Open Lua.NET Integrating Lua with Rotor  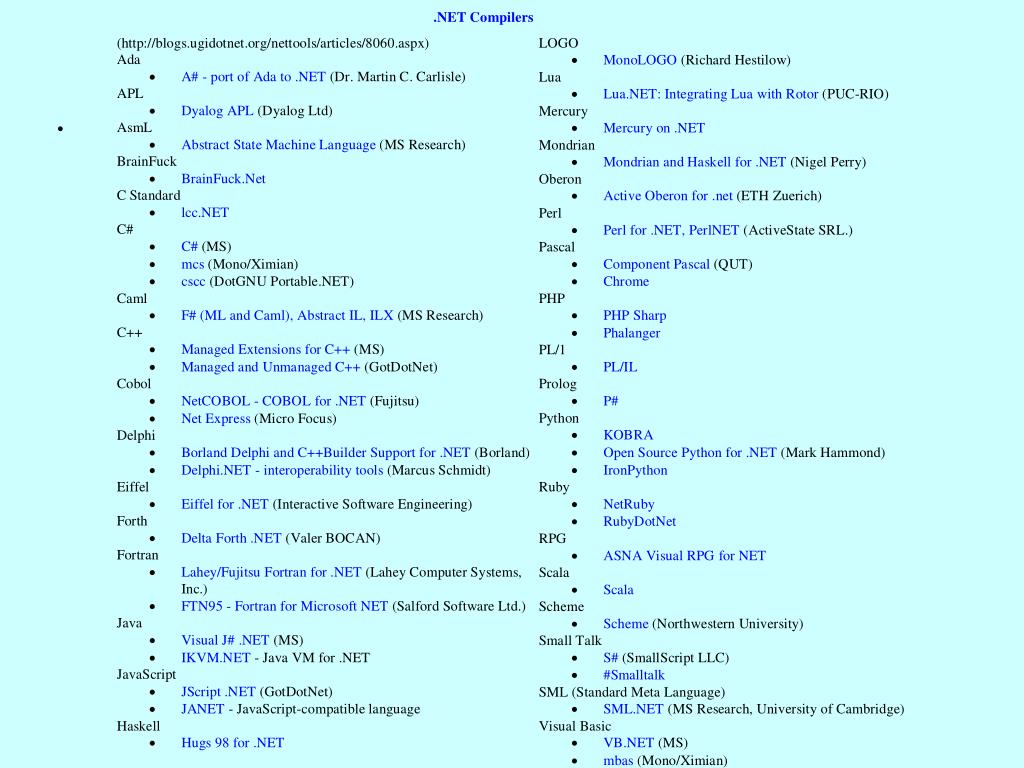(x=711, y=94)
